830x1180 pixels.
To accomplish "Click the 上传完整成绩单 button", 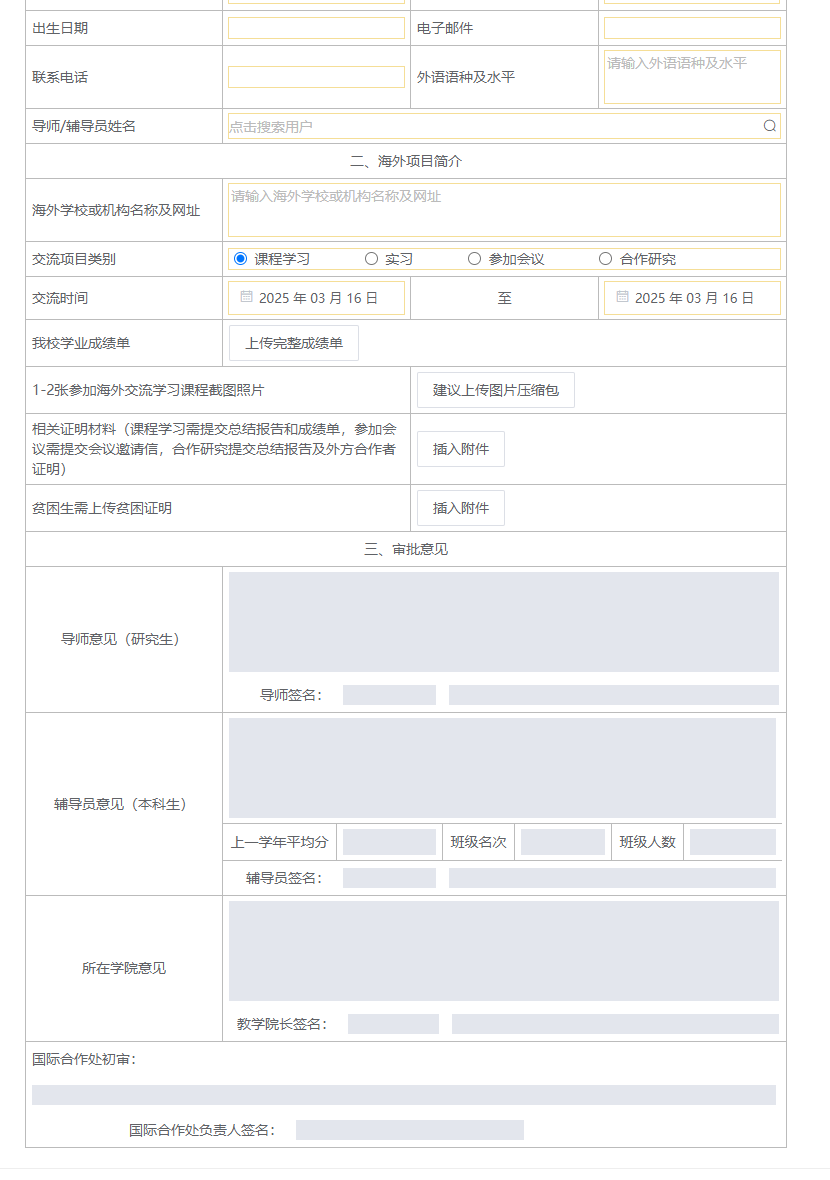I will [x=294, y=343].
